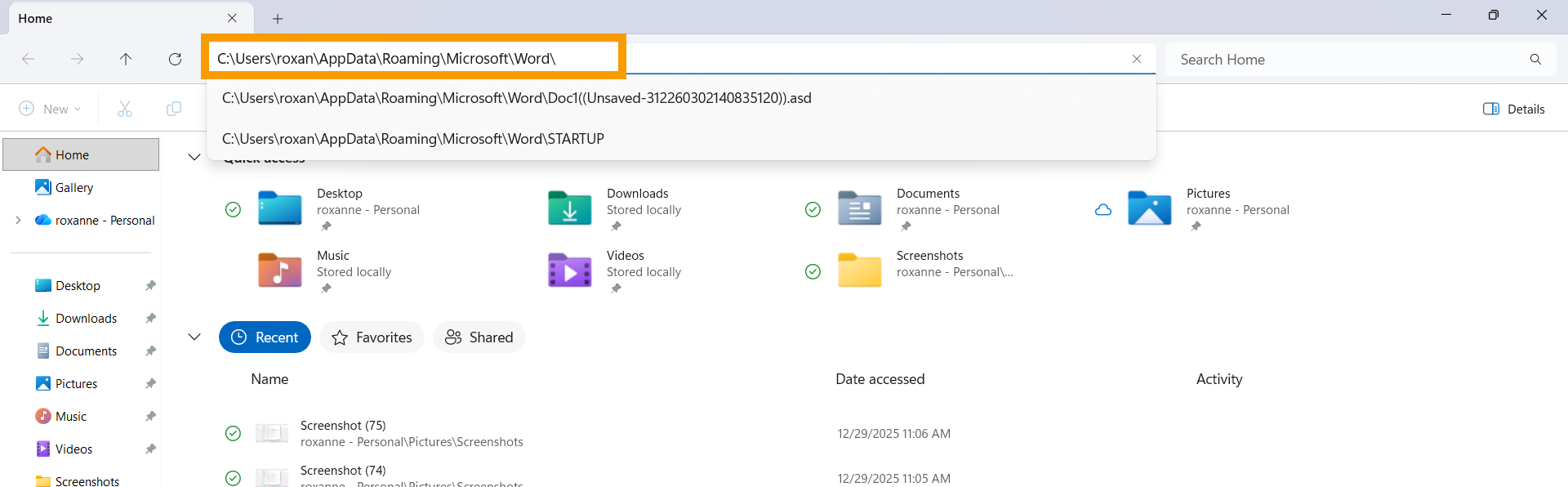Switch to the Shared tab
Image resolution: width=1568 pixels, height=487 pixels.
point(479,337)
